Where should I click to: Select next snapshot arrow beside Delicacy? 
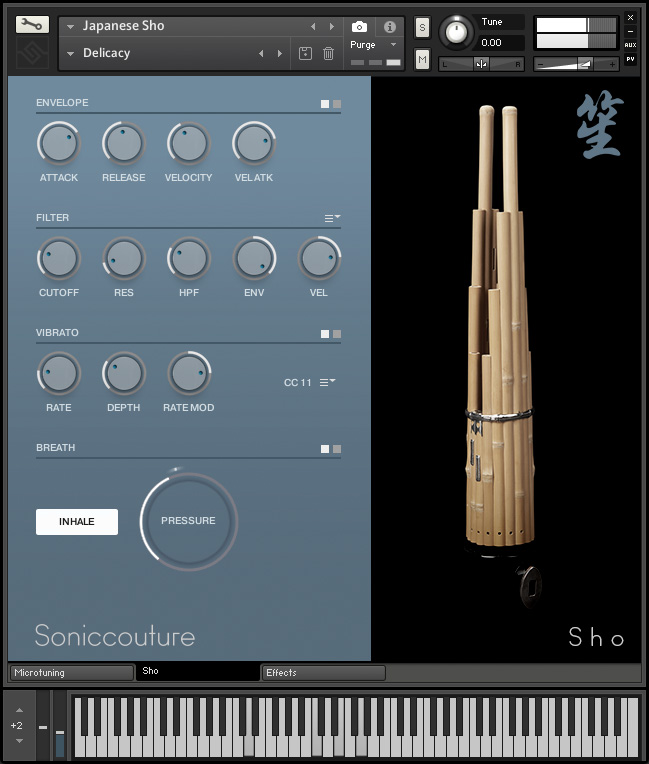[x=280, y=53]
